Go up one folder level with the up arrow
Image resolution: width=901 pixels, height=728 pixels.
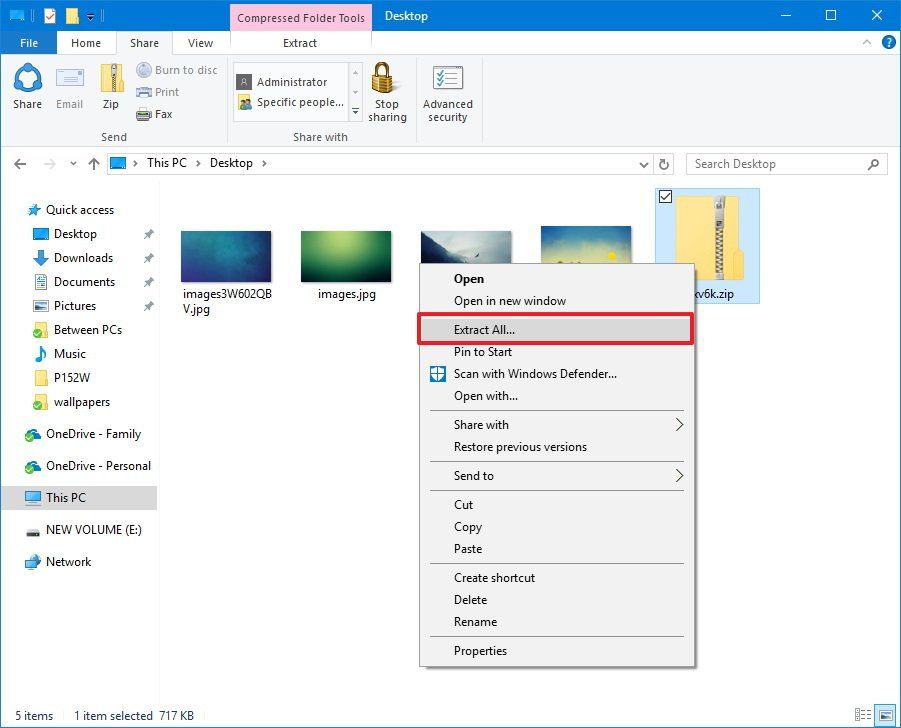pos(93,164)
